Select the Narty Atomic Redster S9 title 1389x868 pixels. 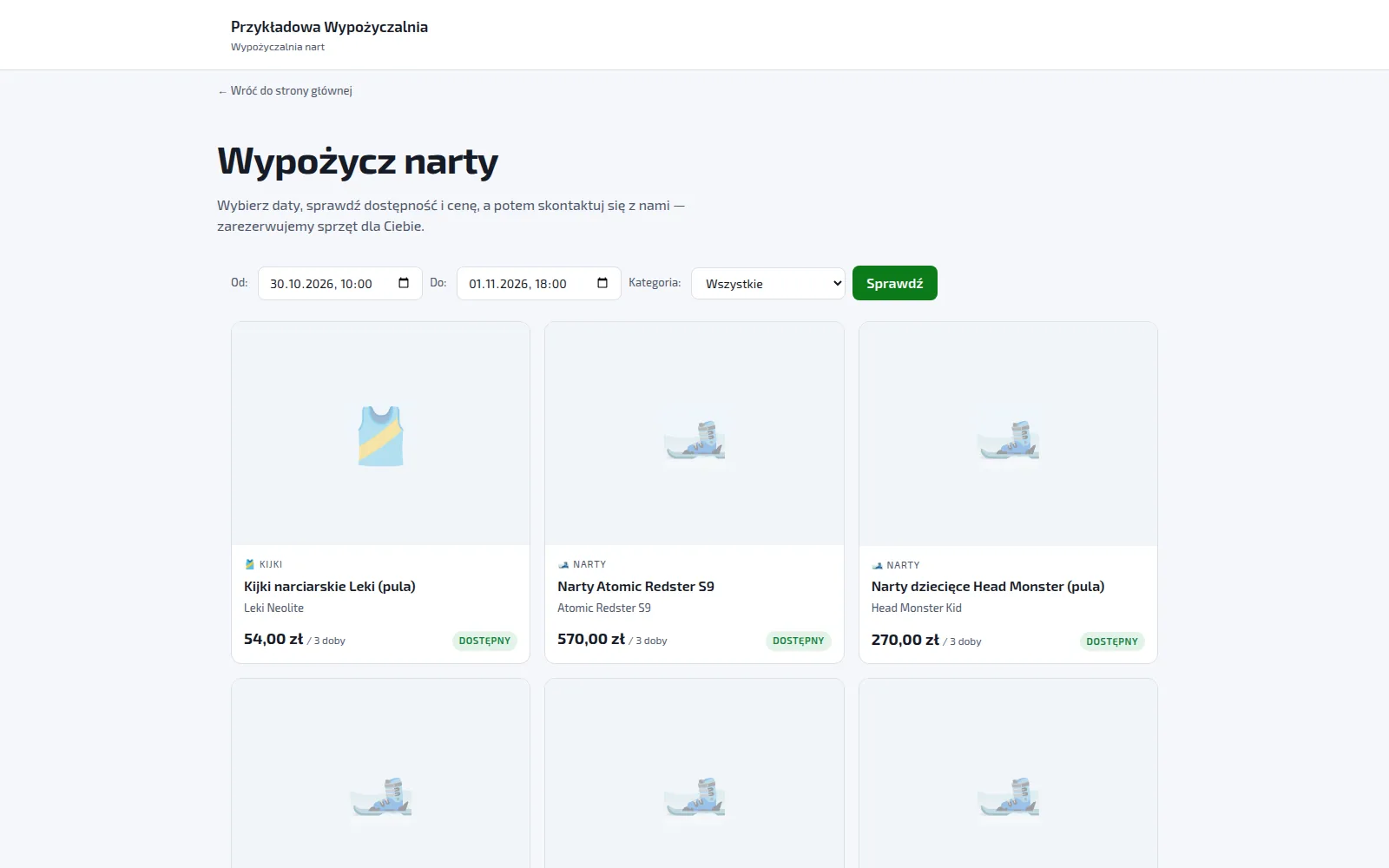(x=635, y=586)
